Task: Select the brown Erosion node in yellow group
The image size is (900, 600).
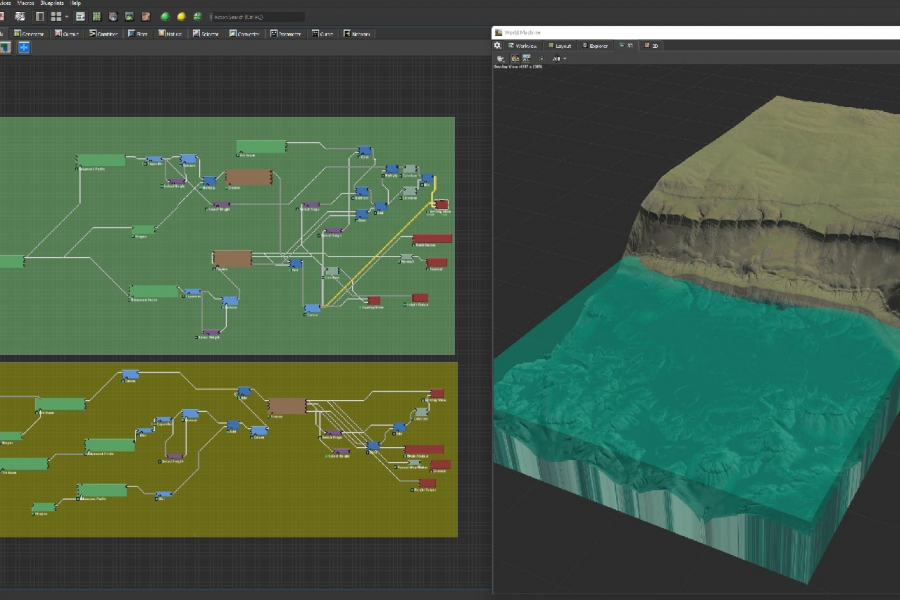Action: 287,406
